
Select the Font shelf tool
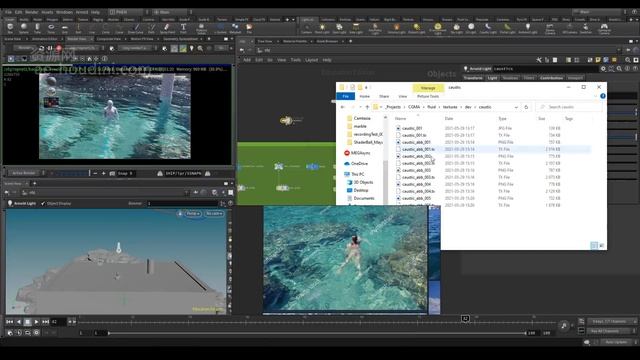tap(183, 29)
